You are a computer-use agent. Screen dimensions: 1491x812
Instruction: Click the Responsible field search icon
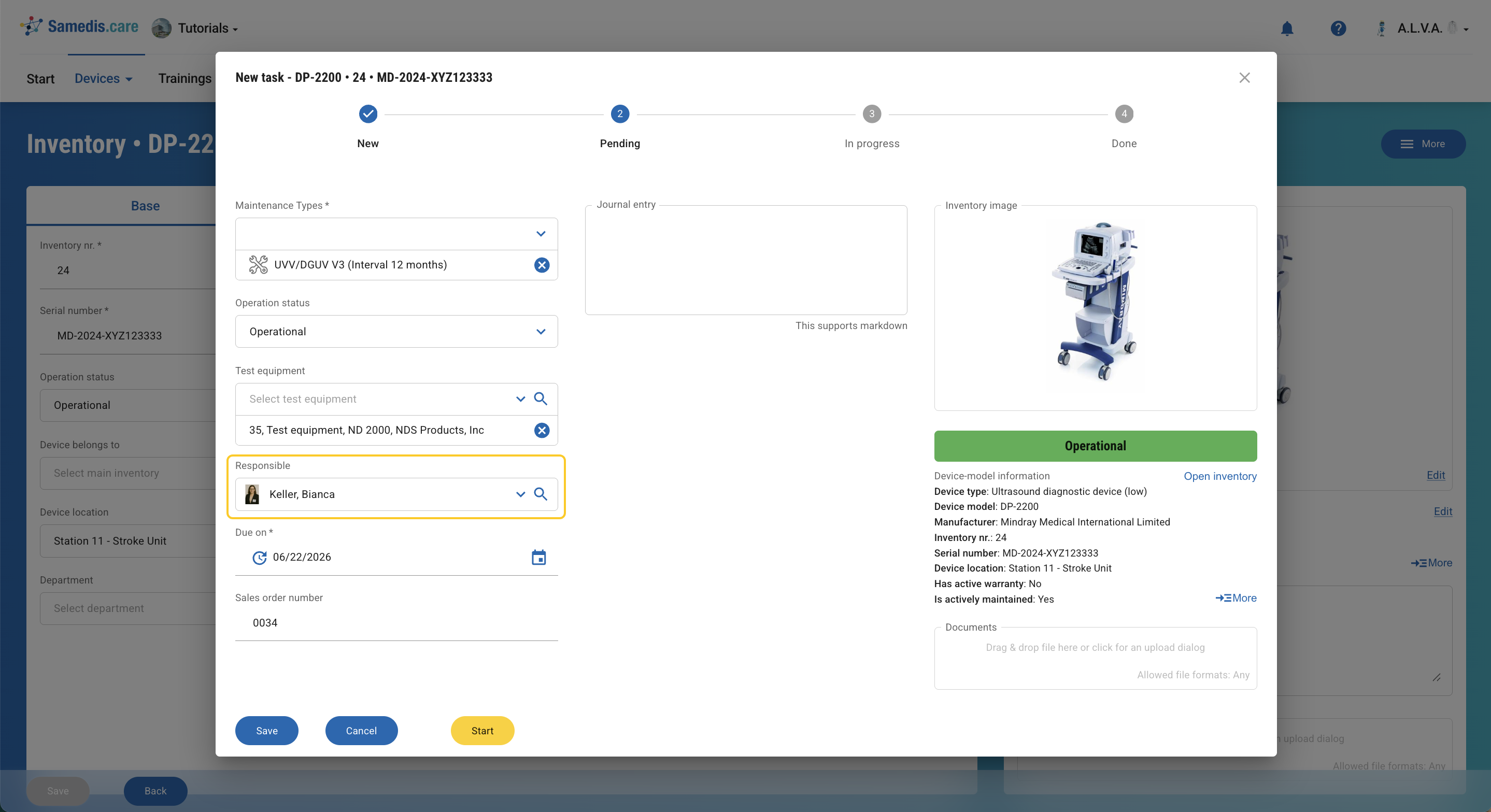click(x=540, y=494)
